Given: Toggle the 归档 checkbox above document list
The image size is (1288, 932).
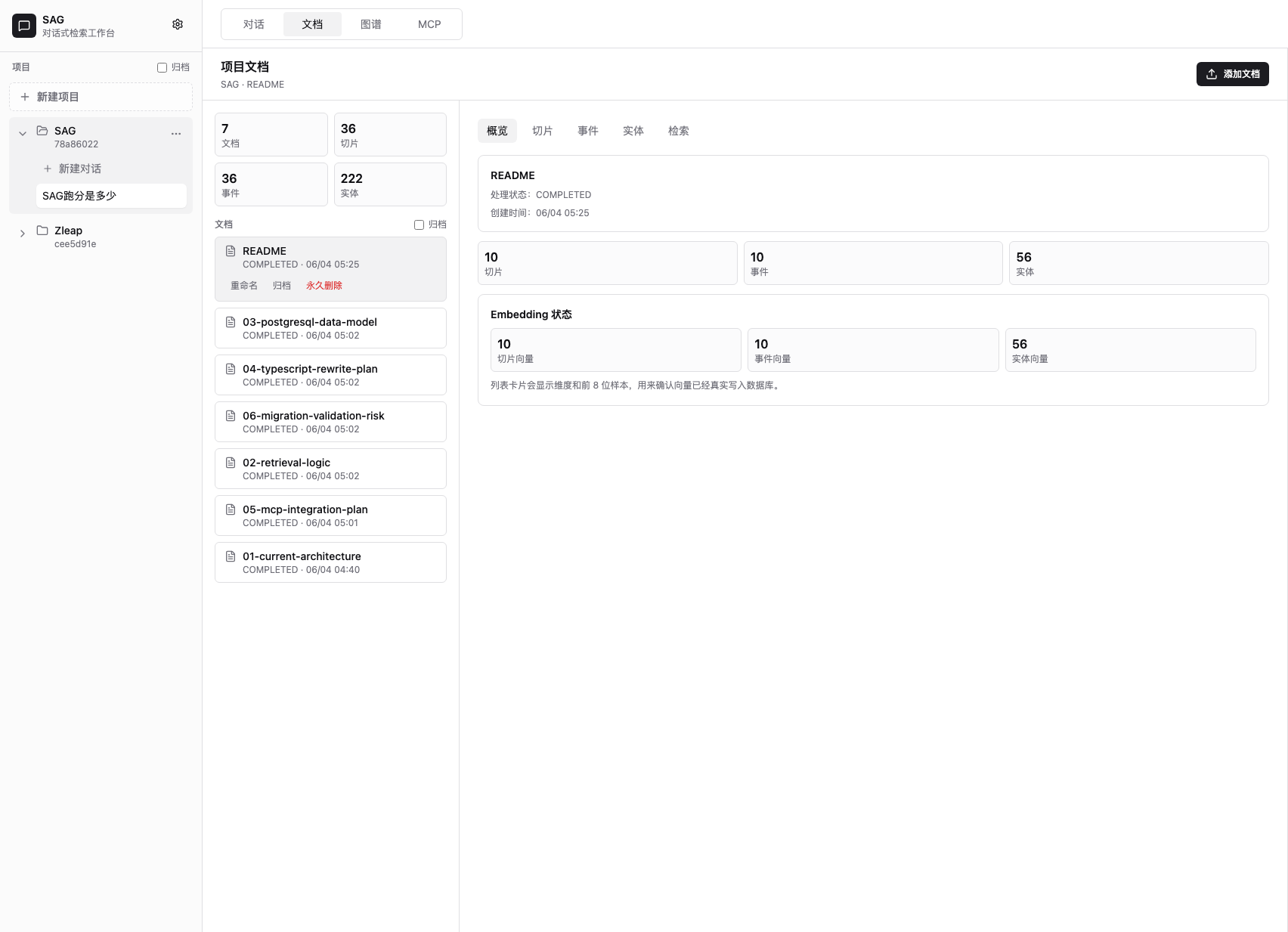Looking at the screenshot, I should tap(419, 224).
